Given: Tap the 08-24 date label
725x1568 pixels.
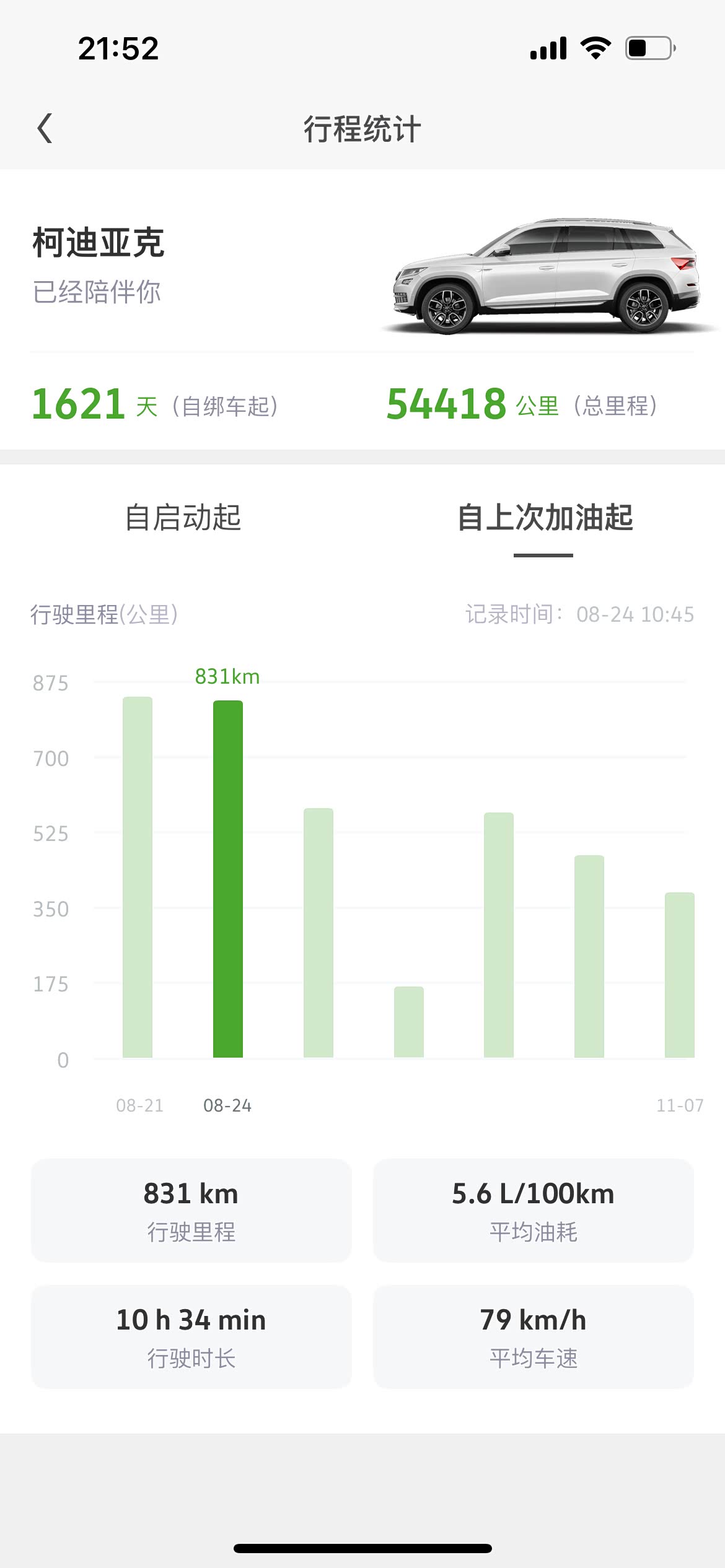Looking at the screenshot, I should click(x=227, y=1105).
